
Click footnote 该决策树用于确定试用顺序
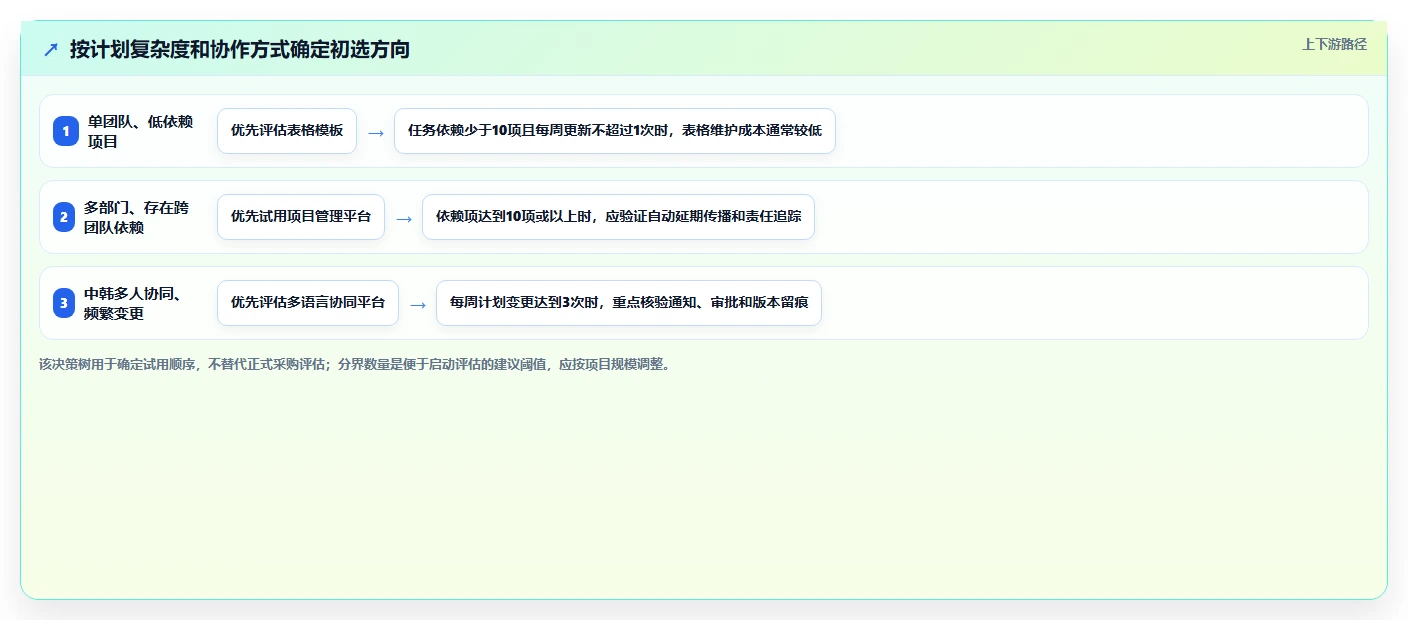(356, 364)
